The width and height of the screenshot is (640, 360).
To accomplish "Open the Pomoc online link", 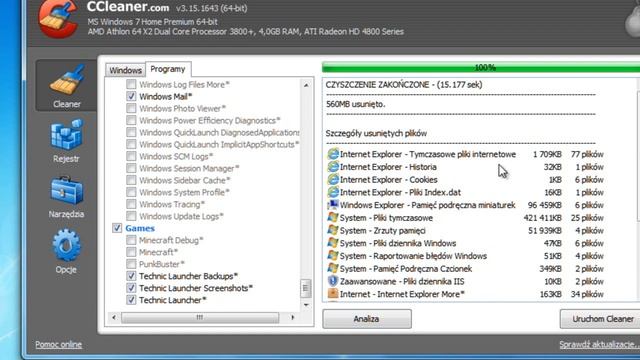I will (x=58, y=344).
